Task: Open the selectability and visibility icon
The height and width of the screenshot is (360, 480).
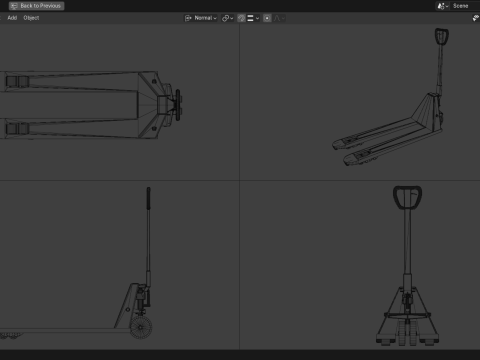Action: (x=476, y=18)
